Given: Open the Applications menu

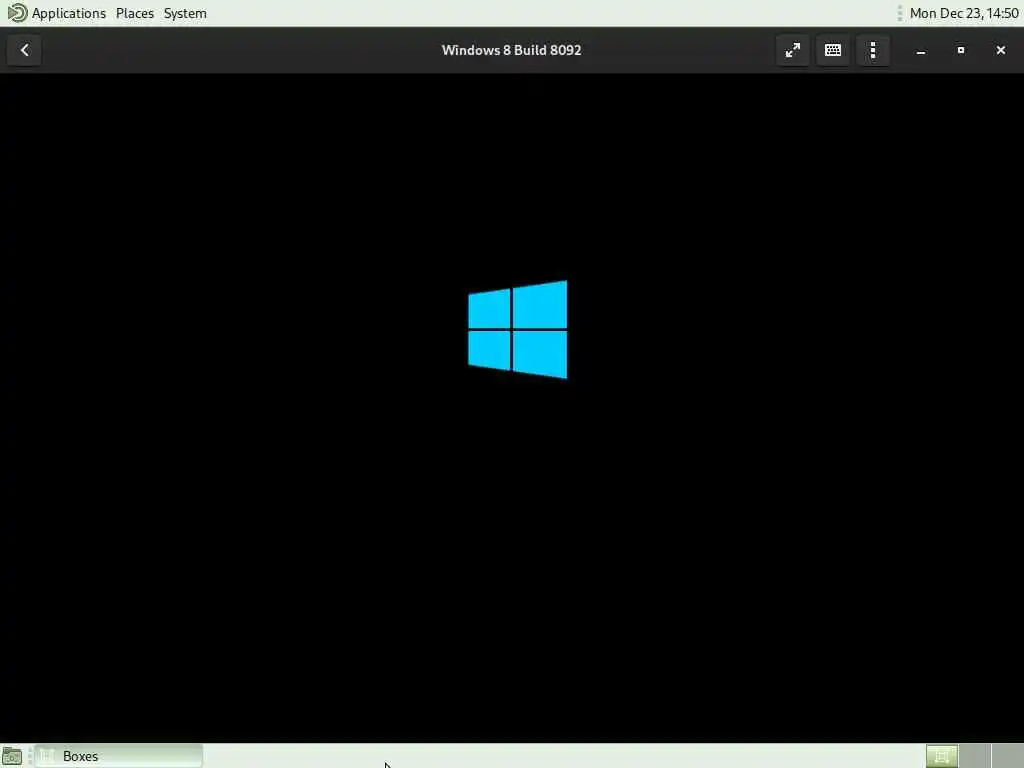Looking at the screenshot, I should coord(69,13).
